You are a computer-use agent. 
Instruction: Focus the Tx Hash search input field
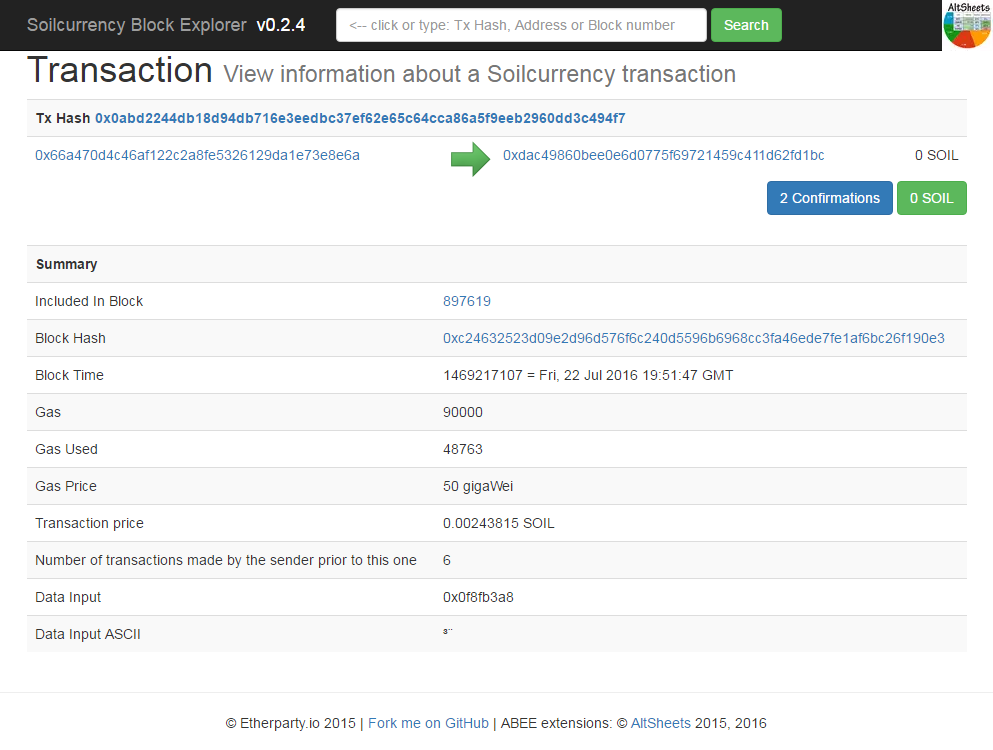(x=521, y=25)
